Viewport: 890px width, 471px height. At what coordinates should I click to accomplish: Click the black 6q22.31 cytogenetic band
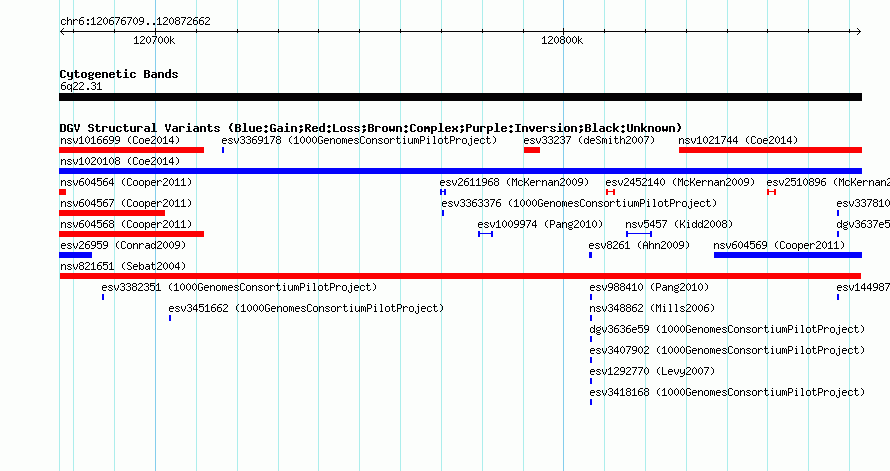pyautogui.click(x=460, y=98)
